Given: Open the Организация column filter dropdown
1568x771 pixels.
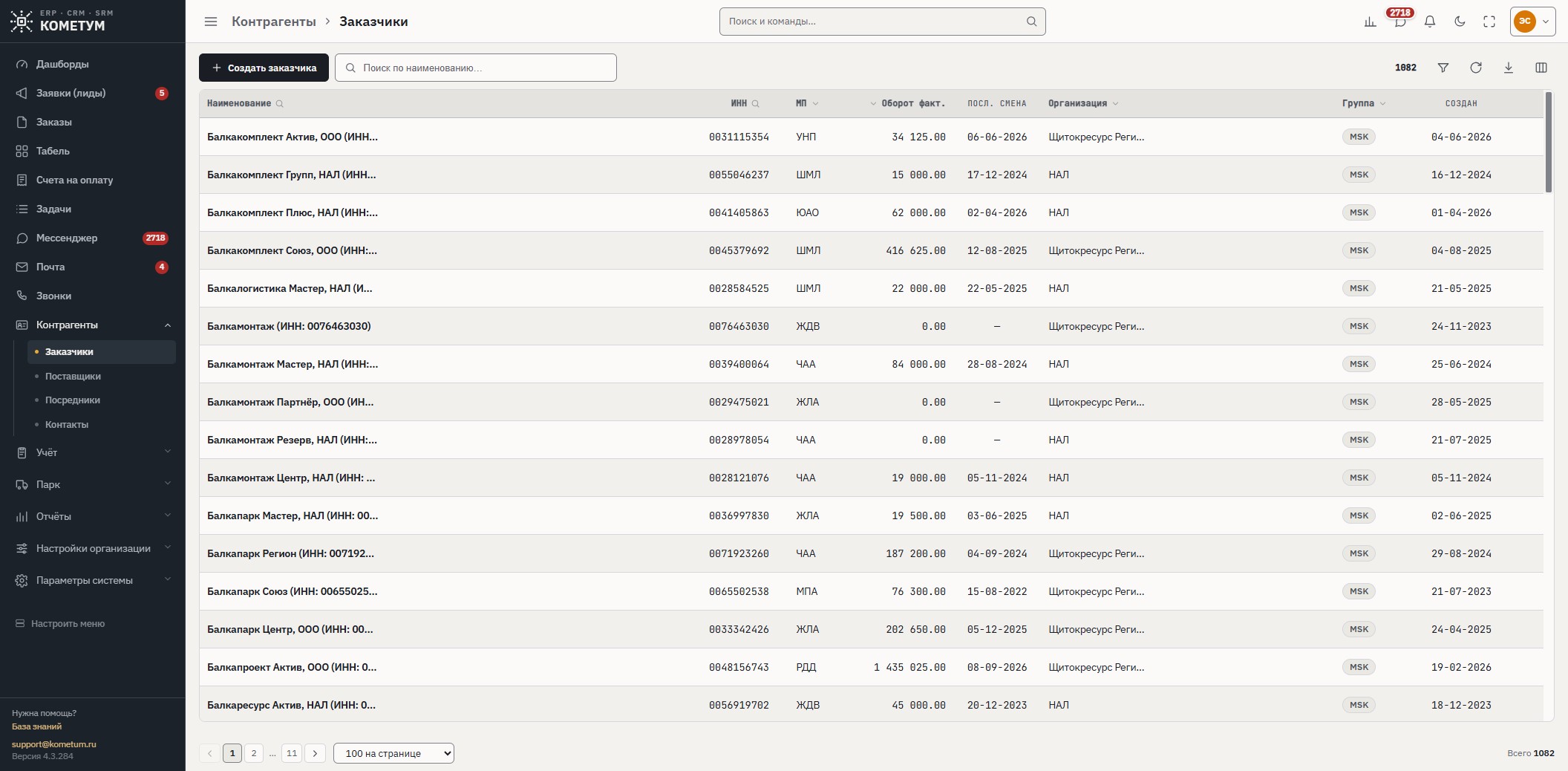Looking at the screenshot, I should (x=1115, y=104).
